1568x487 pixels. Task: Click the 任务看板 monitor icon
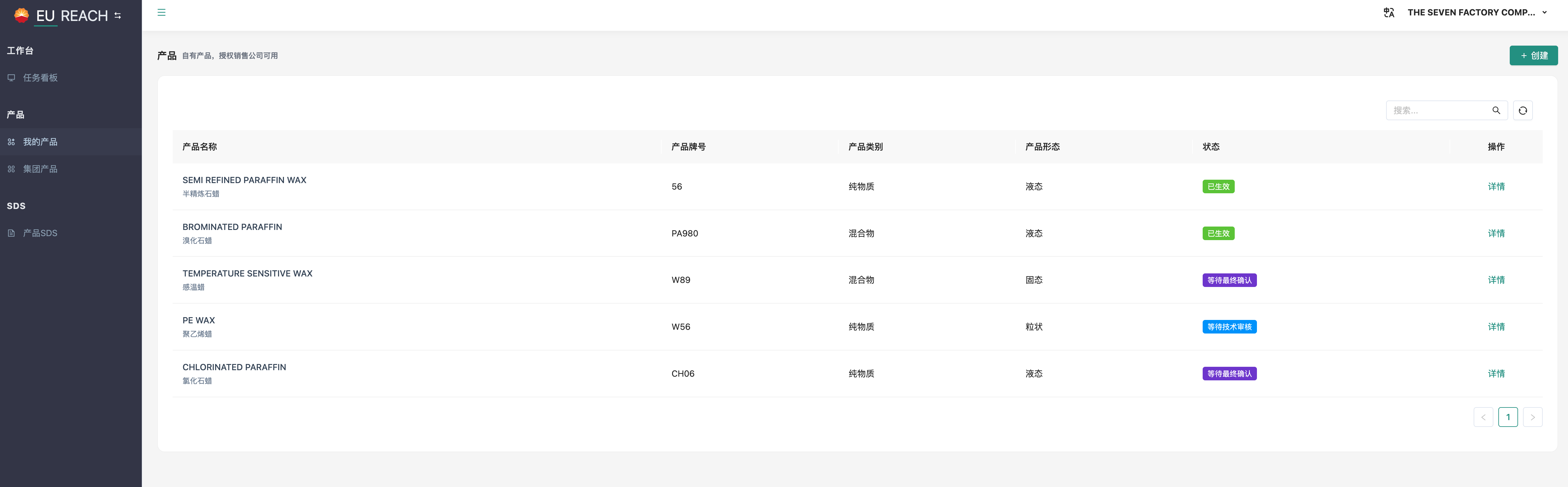(x=11, y=77)
